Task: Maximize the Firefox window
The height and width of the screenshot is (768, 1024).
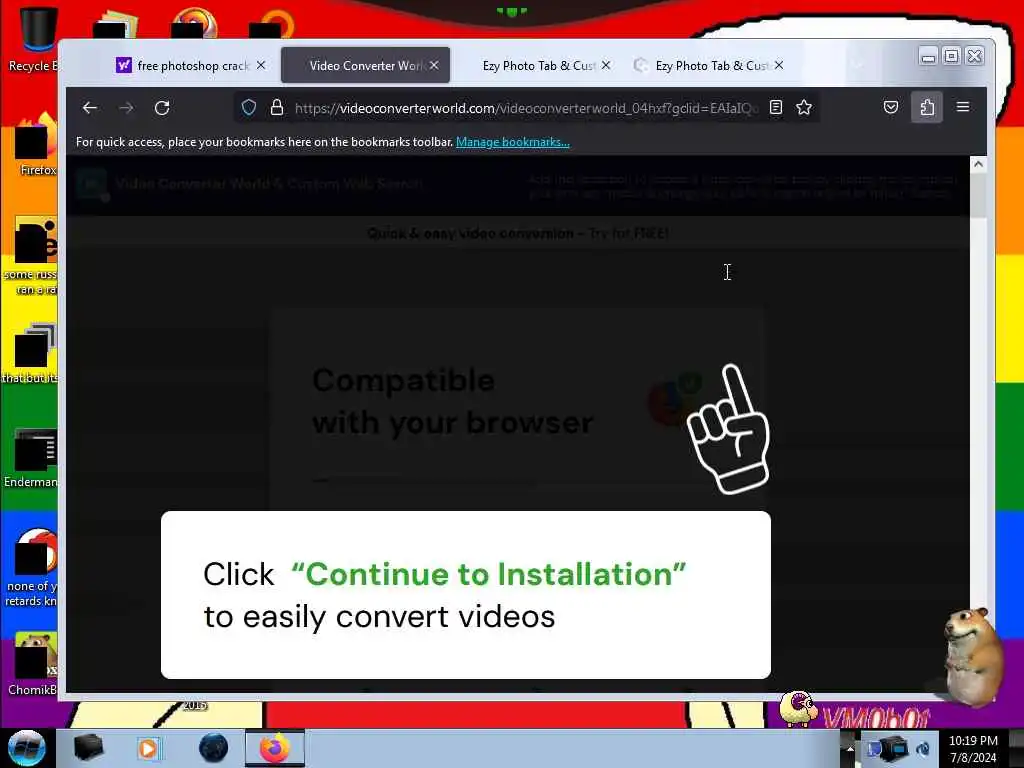Action: (952, 56)
